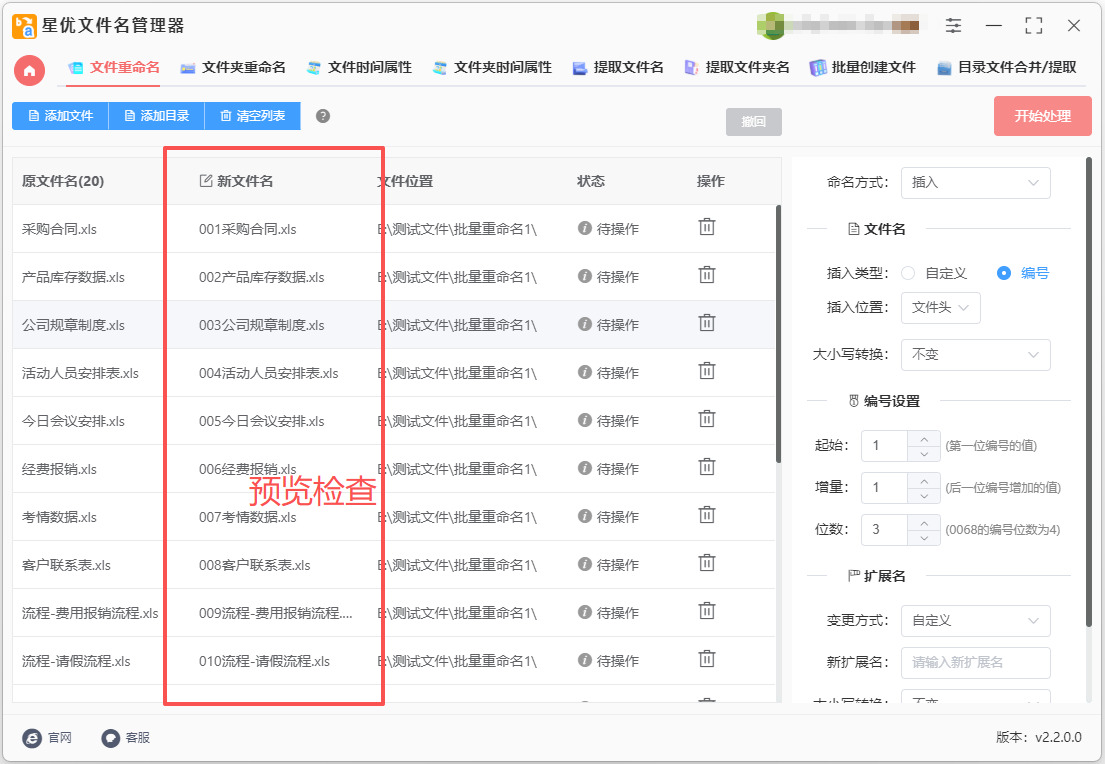
Task: Delete the 经费报销.xls row
Action: tap(707, 467)
